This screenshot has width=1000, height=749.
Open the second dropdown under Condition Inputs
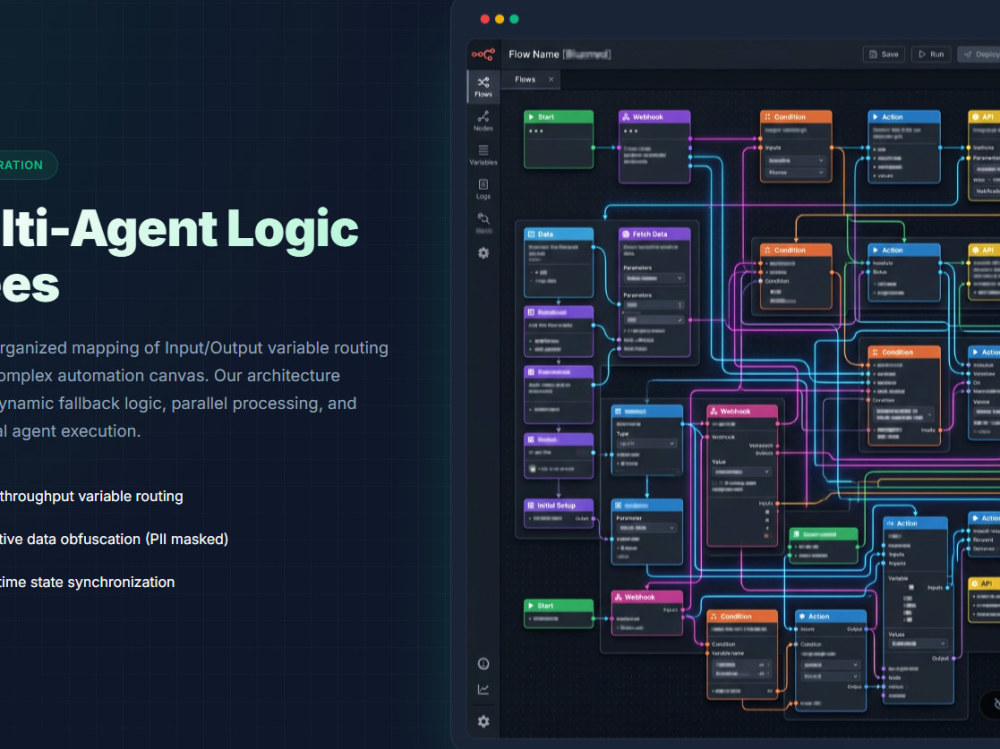pyautogui.click(x=796, y=172)
